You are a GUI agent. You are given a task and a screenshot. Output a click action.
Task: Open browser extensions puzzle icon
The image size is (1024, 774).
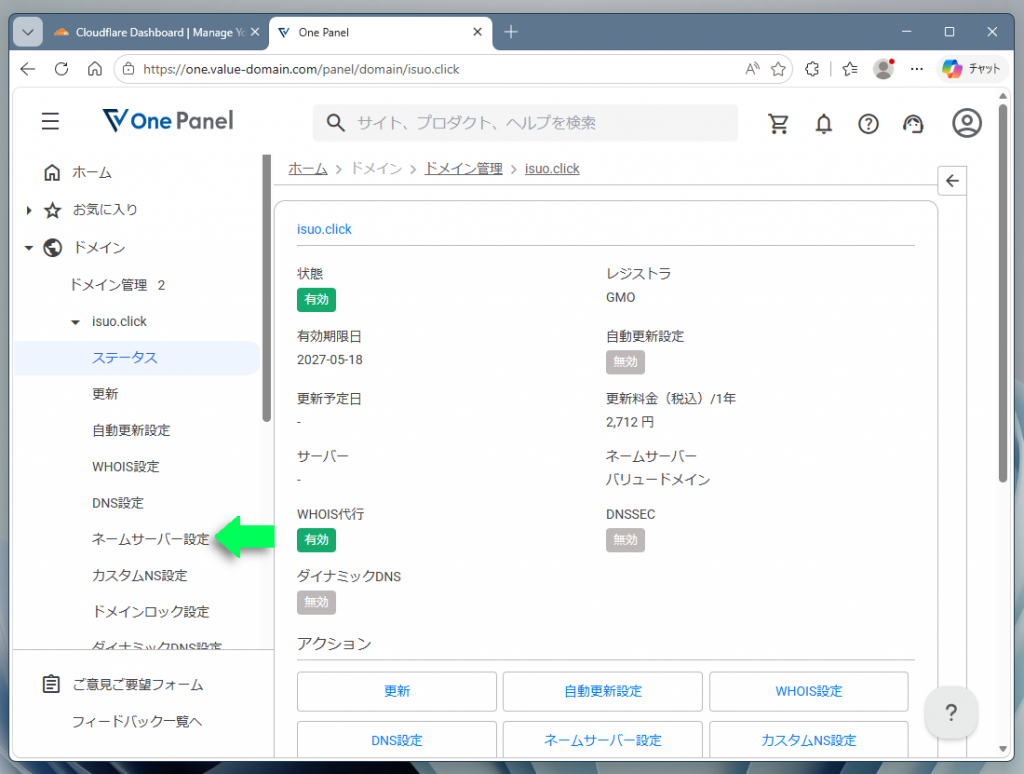[x=812, y=69]
